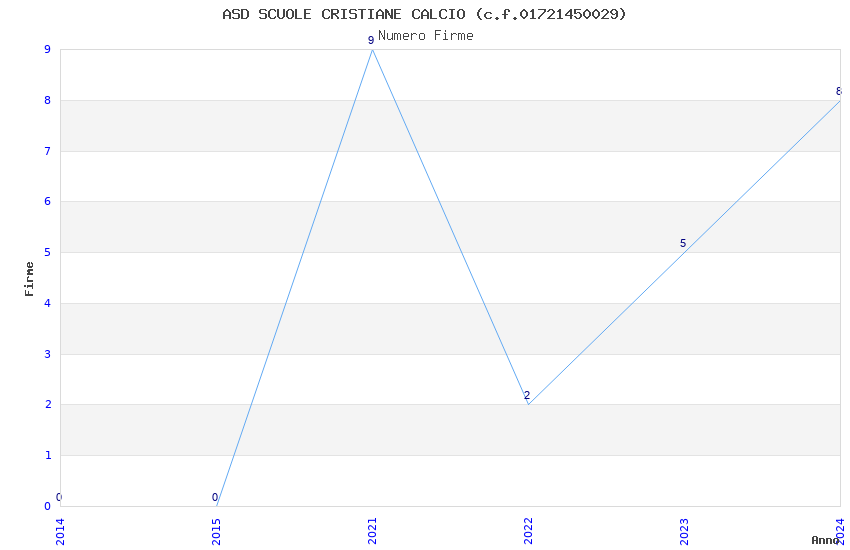Select the 2014 x-axis year label
Screen dimensions: 850x550
pos(60,532)
